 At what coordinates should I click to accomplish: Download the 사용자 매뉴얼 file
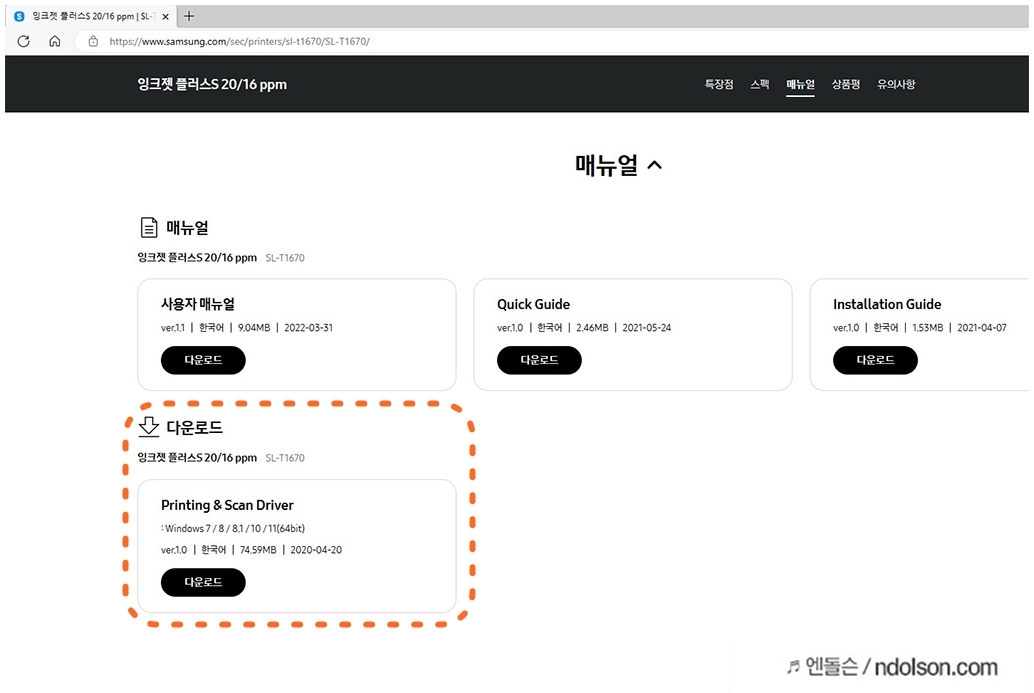[203, 360]
